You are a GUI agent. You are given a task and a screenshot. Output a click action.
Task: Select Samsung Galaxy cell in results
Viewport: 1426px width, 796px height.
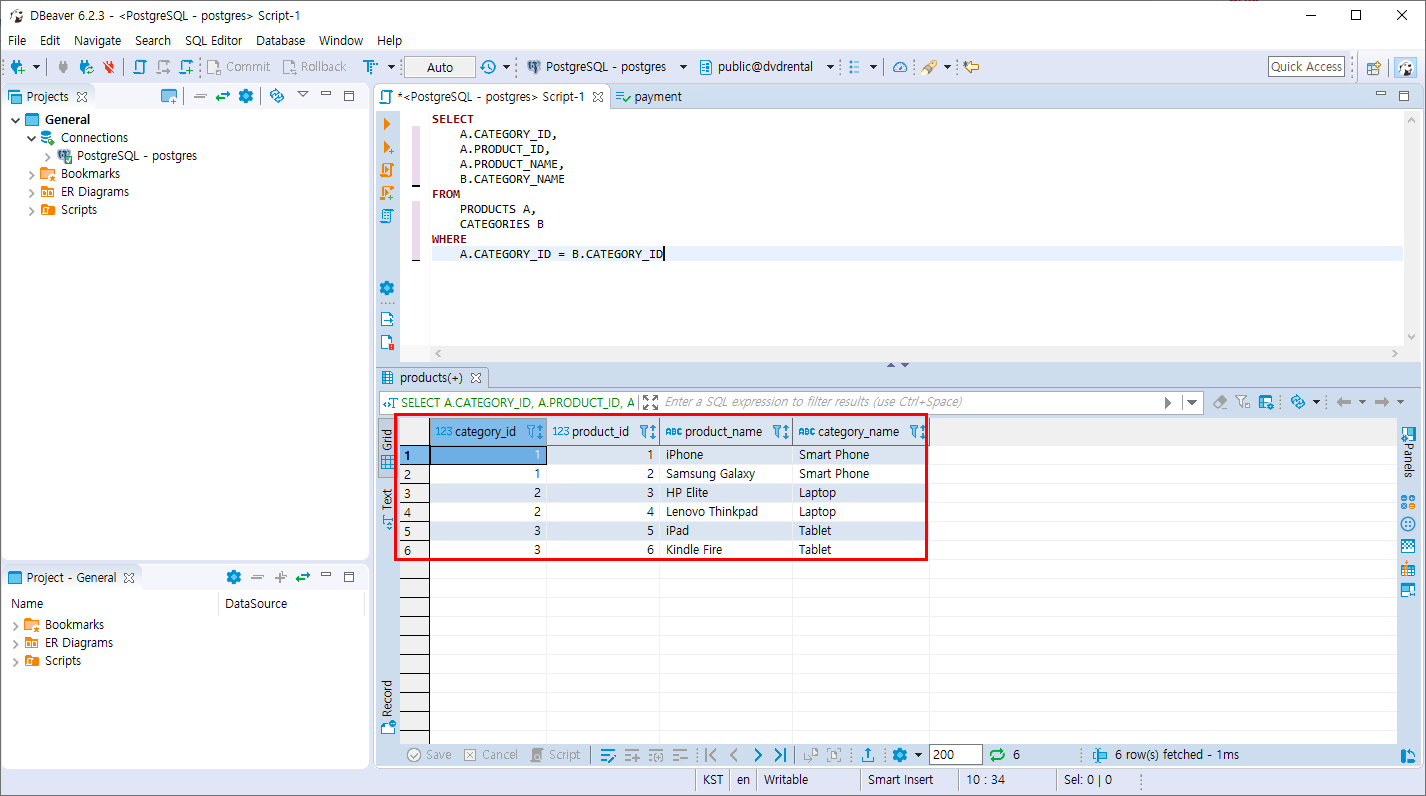pyautogui.click(x=726, y=474)
